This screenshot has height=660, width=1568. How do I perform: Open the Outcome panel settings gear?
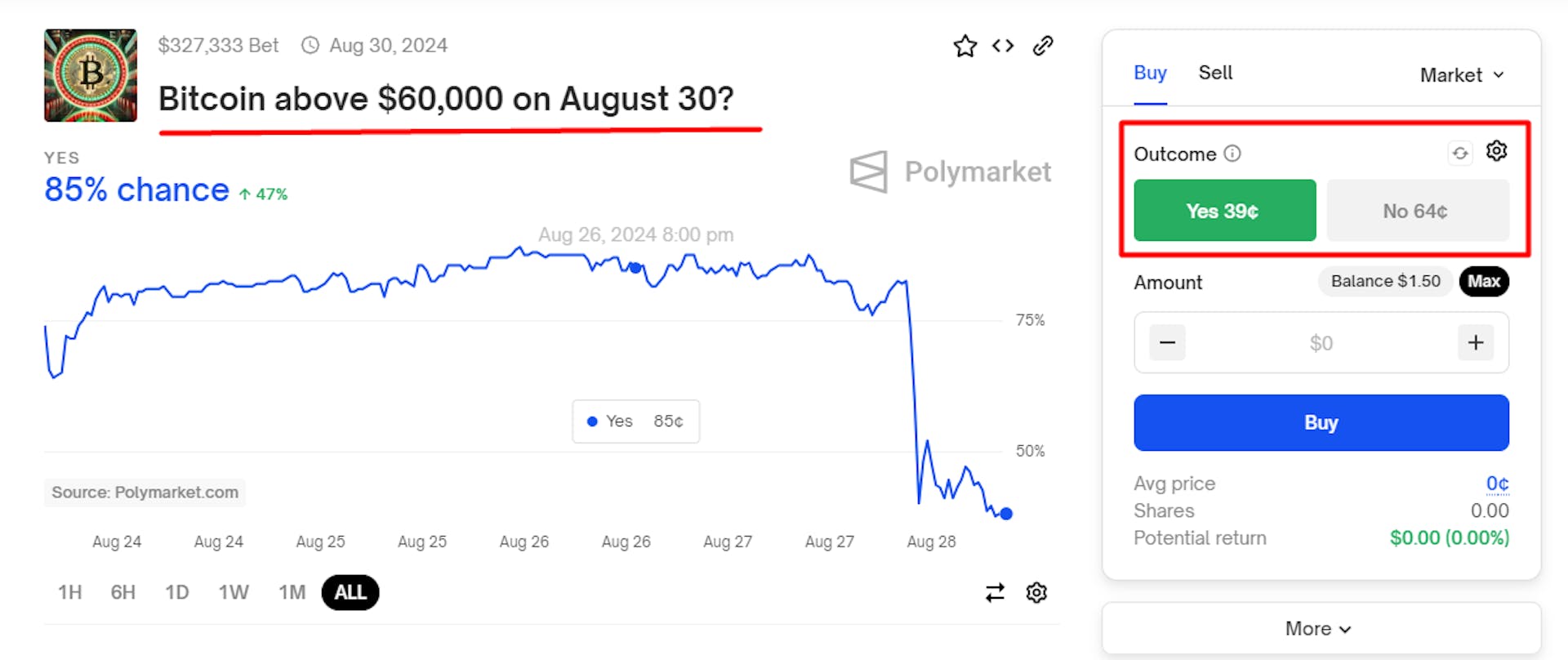click(1496, 150)
